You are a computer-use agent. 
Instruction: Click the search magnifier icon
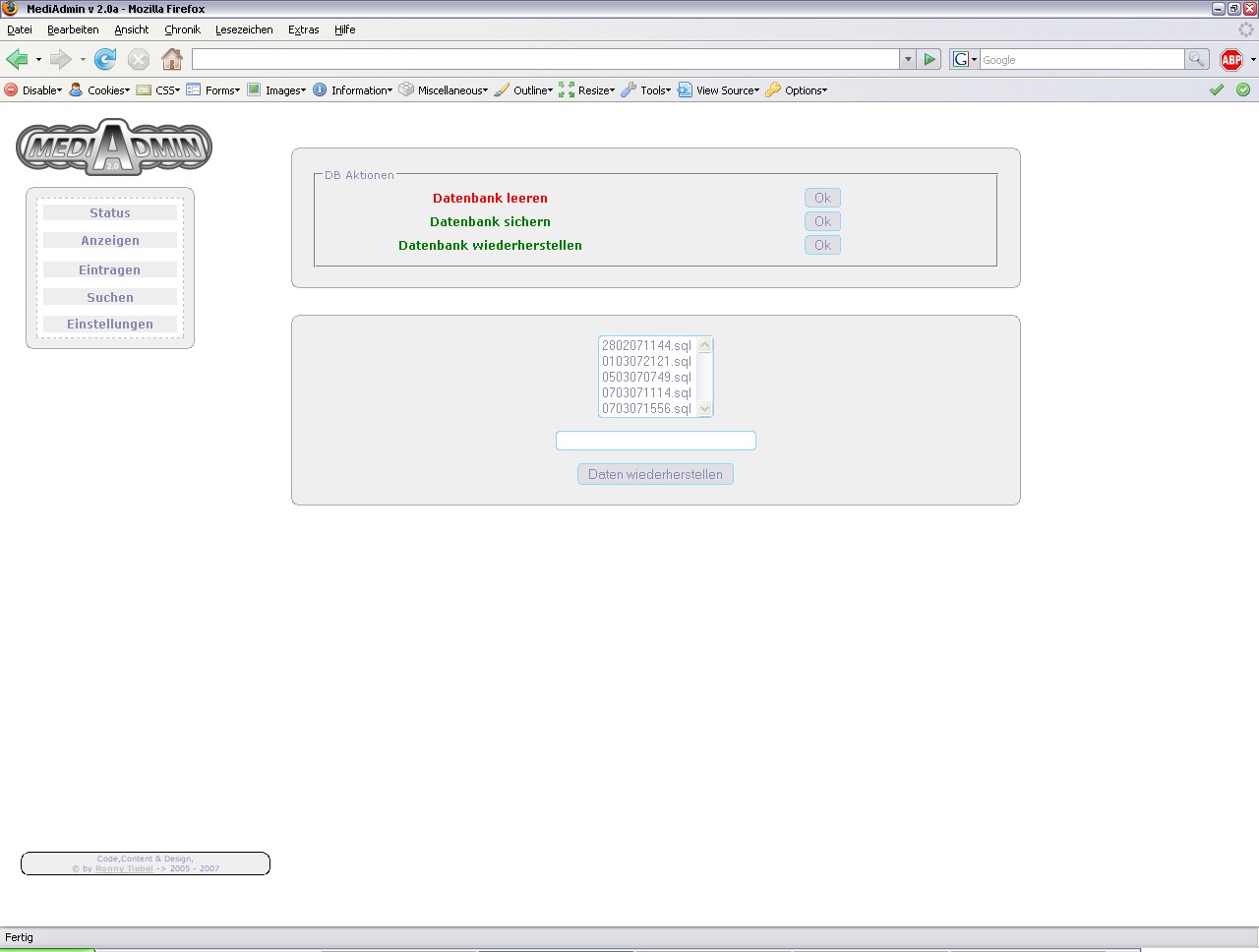pos(1196,60)
